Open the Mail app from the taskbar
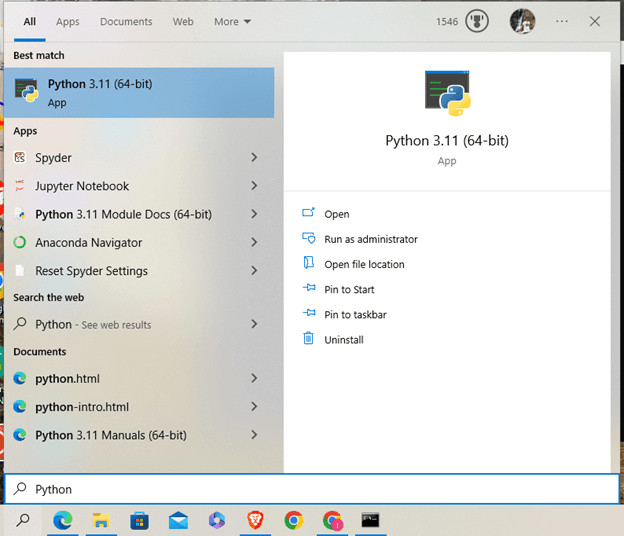 click(178, 520)
